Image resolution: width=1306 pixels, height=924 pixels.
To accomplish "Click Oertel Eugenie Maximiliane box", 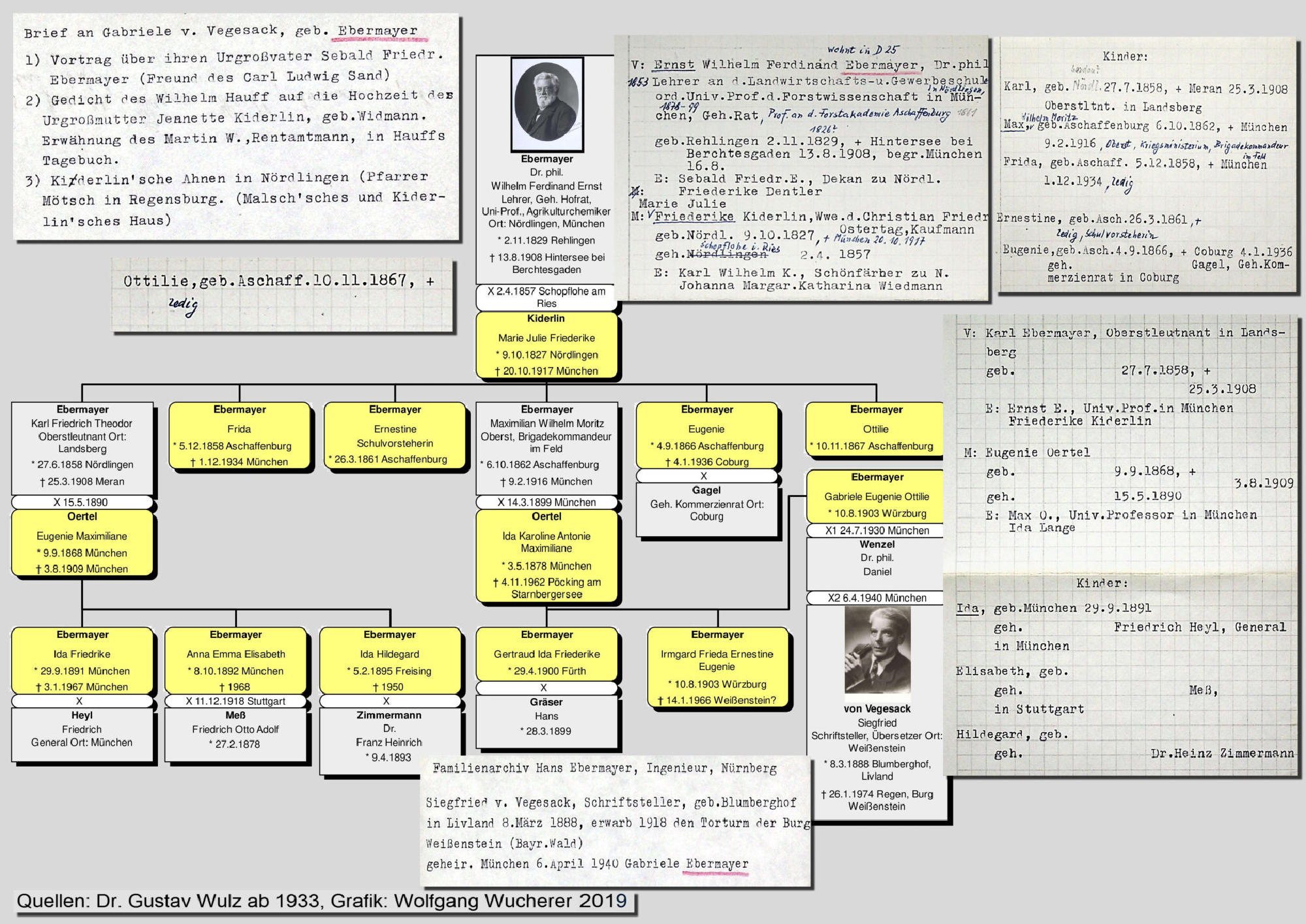I will coord(82,543).
